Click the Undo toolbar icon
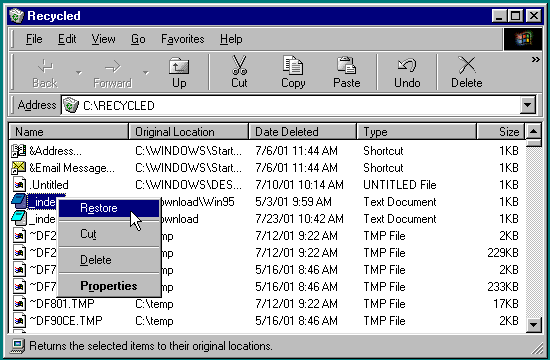 pyautogui.click(x=407, y=66)
